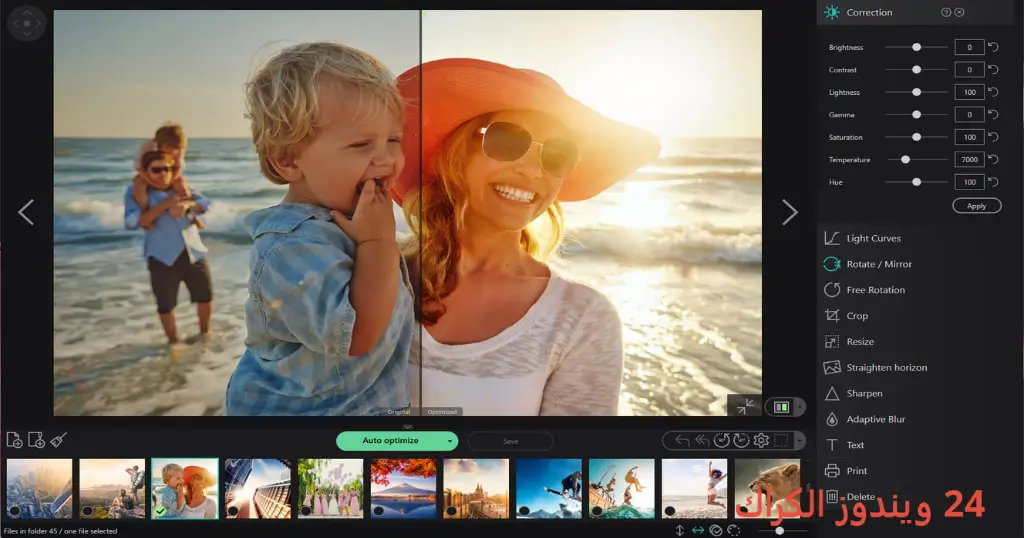Fit image to width icon
Screen dimensions: 1024x538
pyautogui.click(x=698, y=531)
